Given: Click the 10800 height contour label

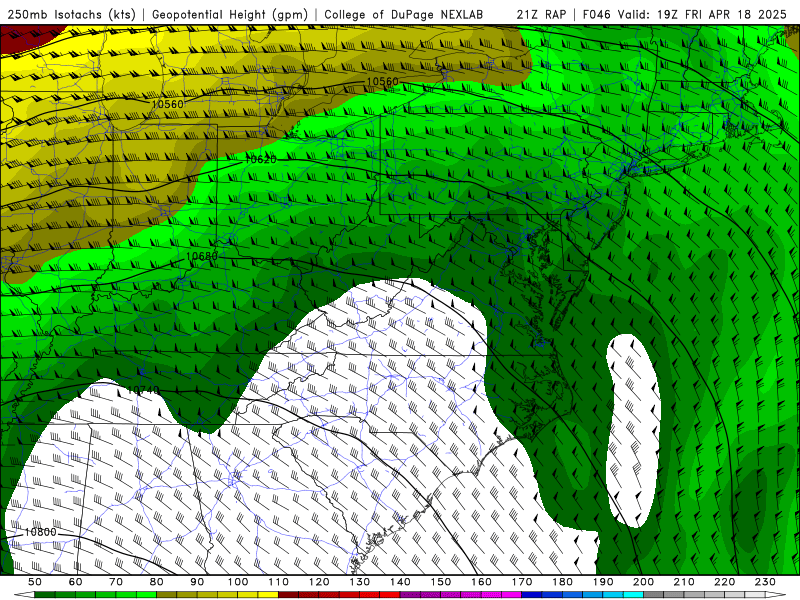Looking at the screenshot, I should coord(40,532).
